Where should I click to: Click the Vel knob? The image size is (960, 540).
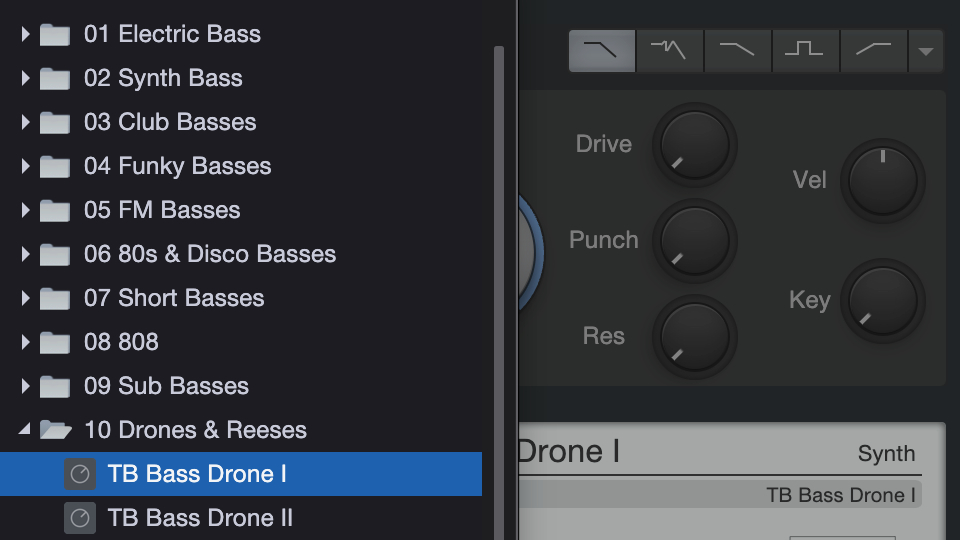[x=882, y=181]
